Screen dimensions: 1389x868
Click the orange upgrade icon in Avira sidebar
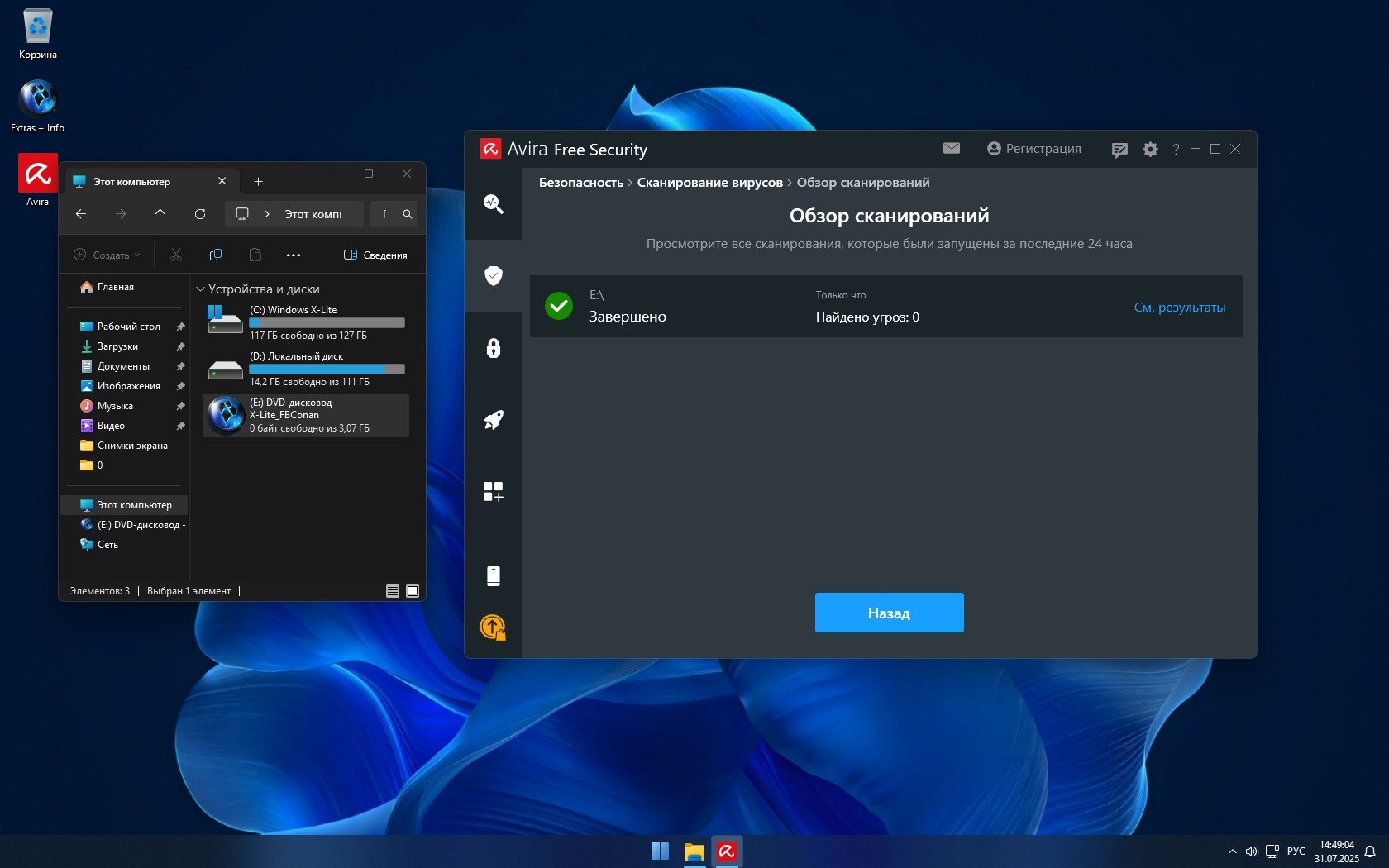tap(494, 627)
